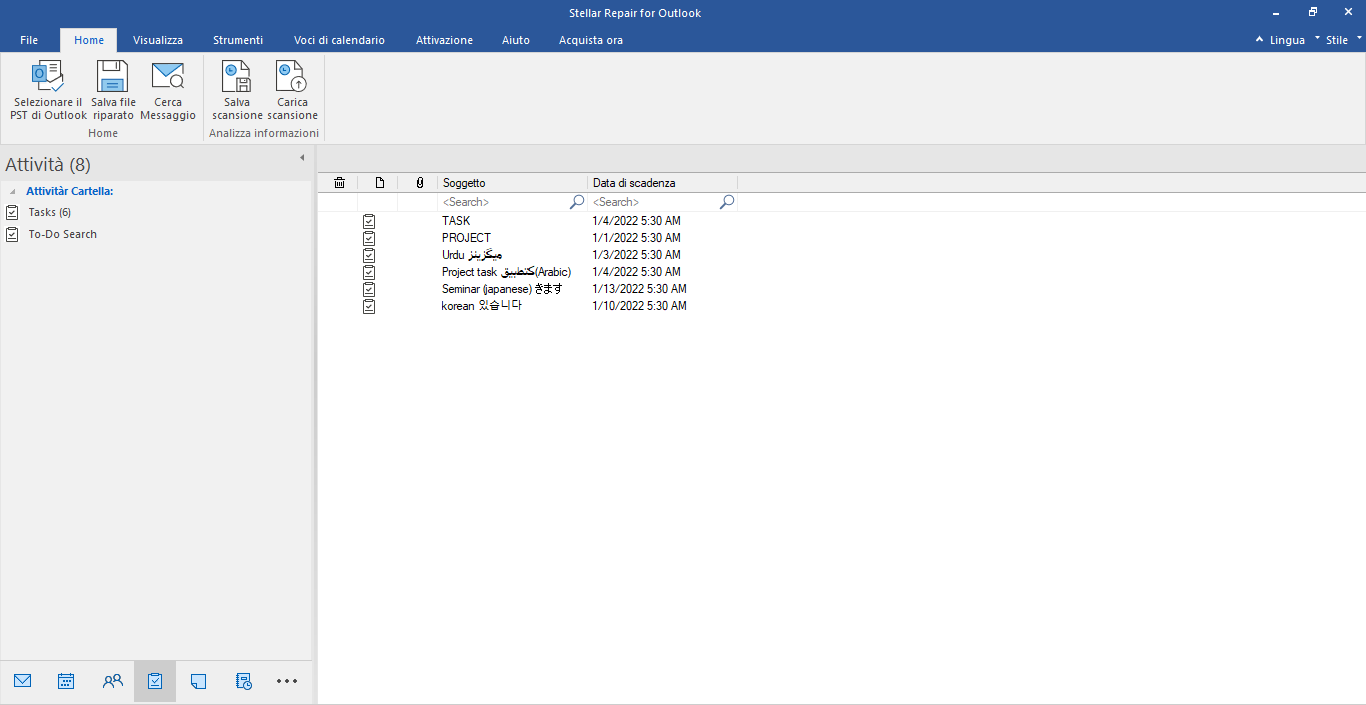Switch to the Strumenti tab
Viewport: 1366px width, 705px height.
coord(238,40)
